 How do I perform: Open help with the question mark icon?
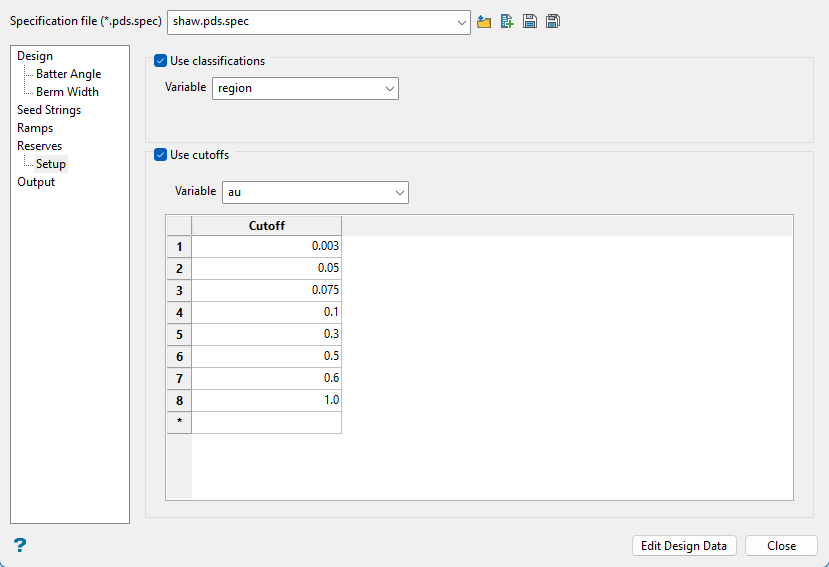[19, 545]
